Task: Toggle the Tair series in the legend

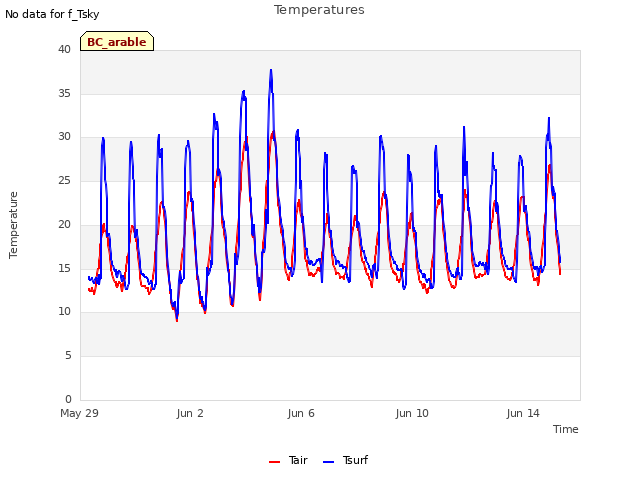Action: (288, 460)
